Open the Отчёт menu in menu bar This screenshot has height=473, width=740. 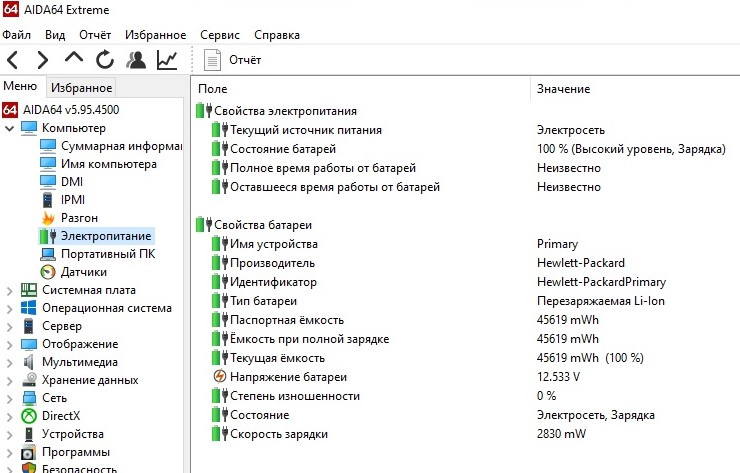click(x=95, y=35)
